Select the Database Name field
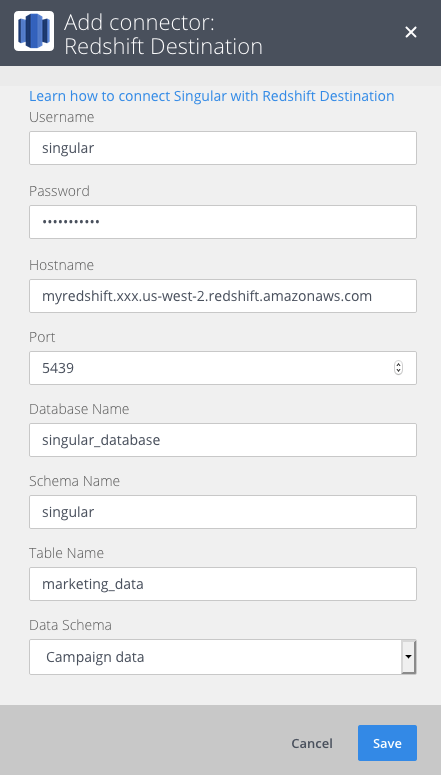This screenshot has height=775, width=441. tap(223, 440)
